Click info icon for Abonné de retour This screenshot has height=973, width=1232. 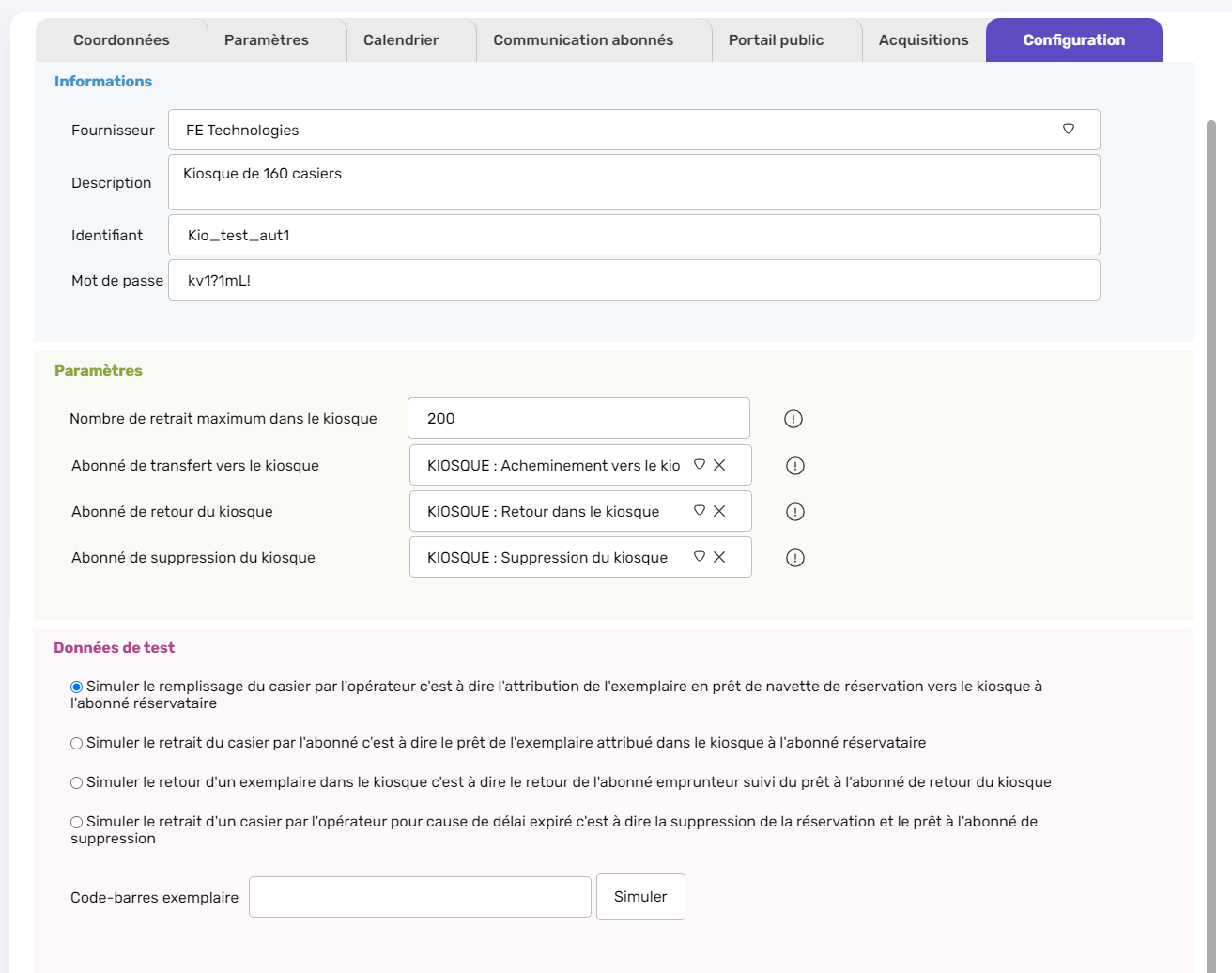pyautogui.click(x=795, y=512)
